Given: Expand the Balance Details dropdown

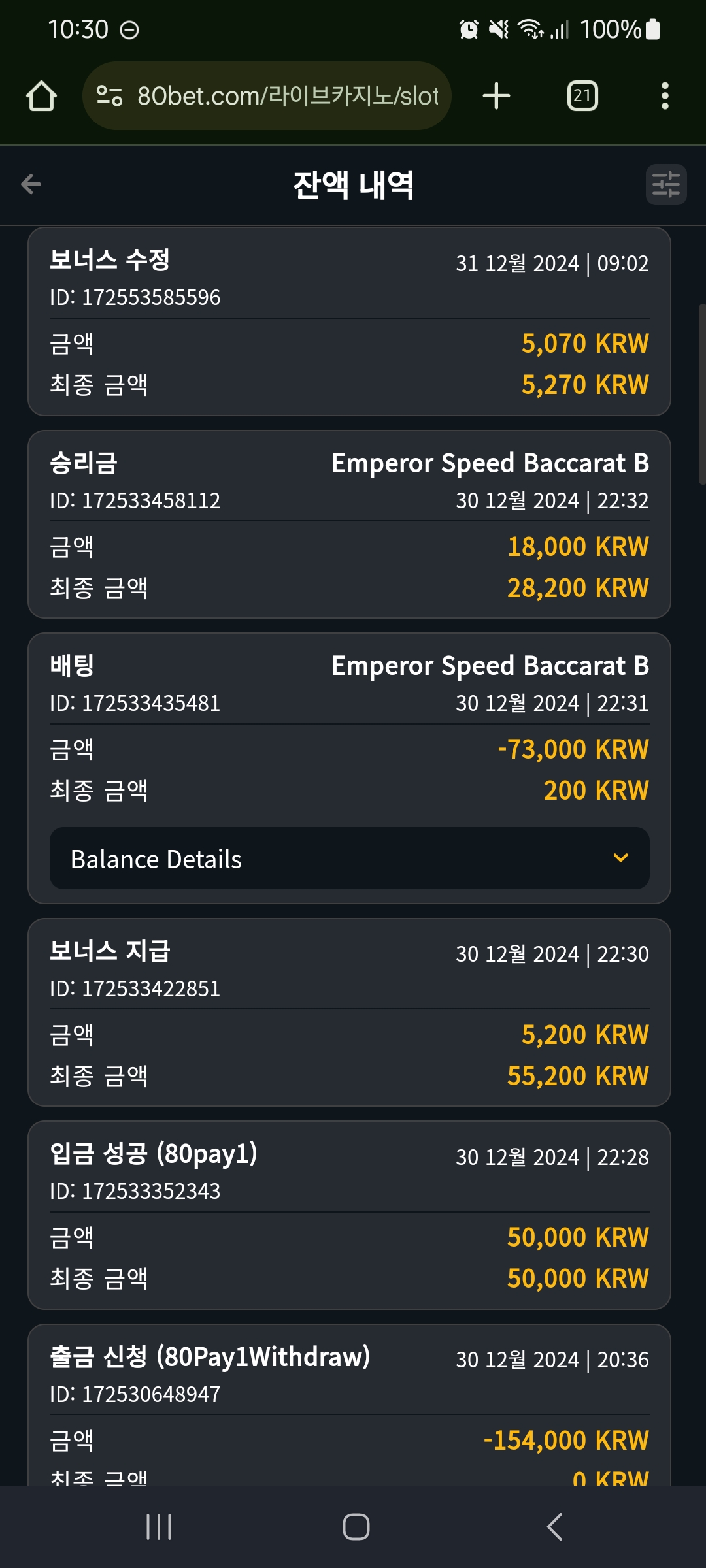Looking at the screenshot, I should click(350, 858).
